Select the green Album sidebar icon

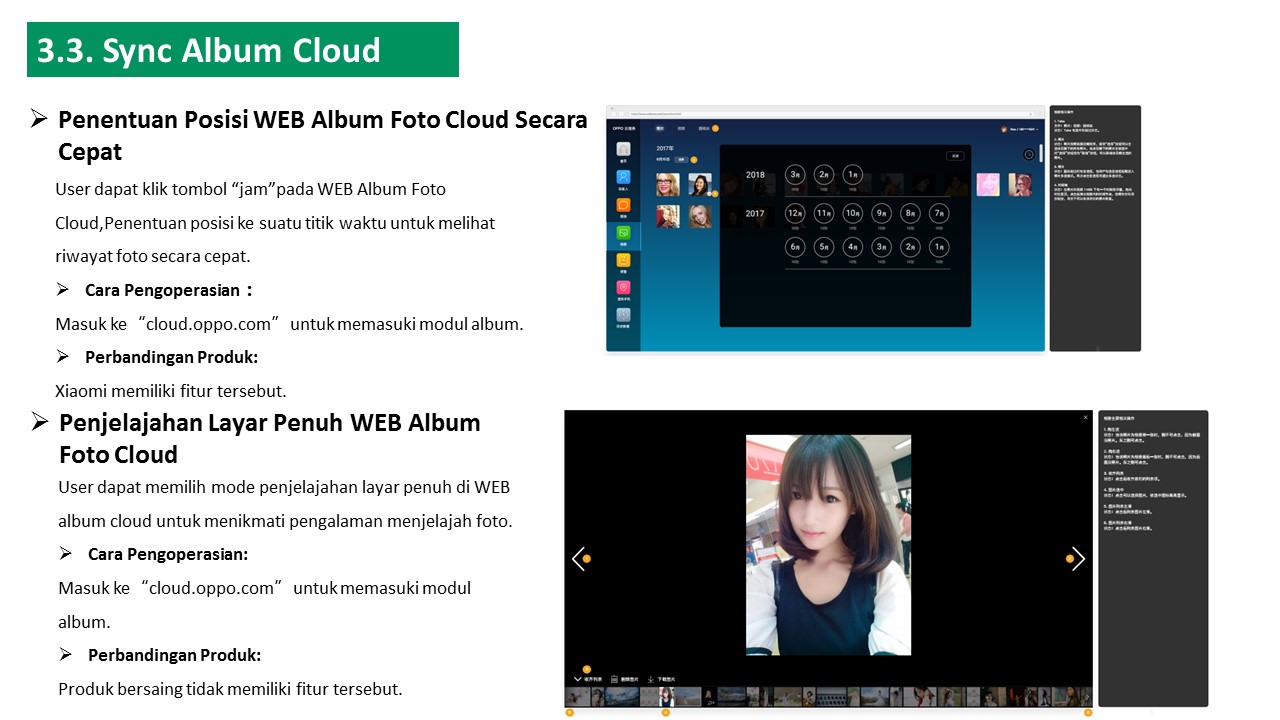(x=623, y=234)
